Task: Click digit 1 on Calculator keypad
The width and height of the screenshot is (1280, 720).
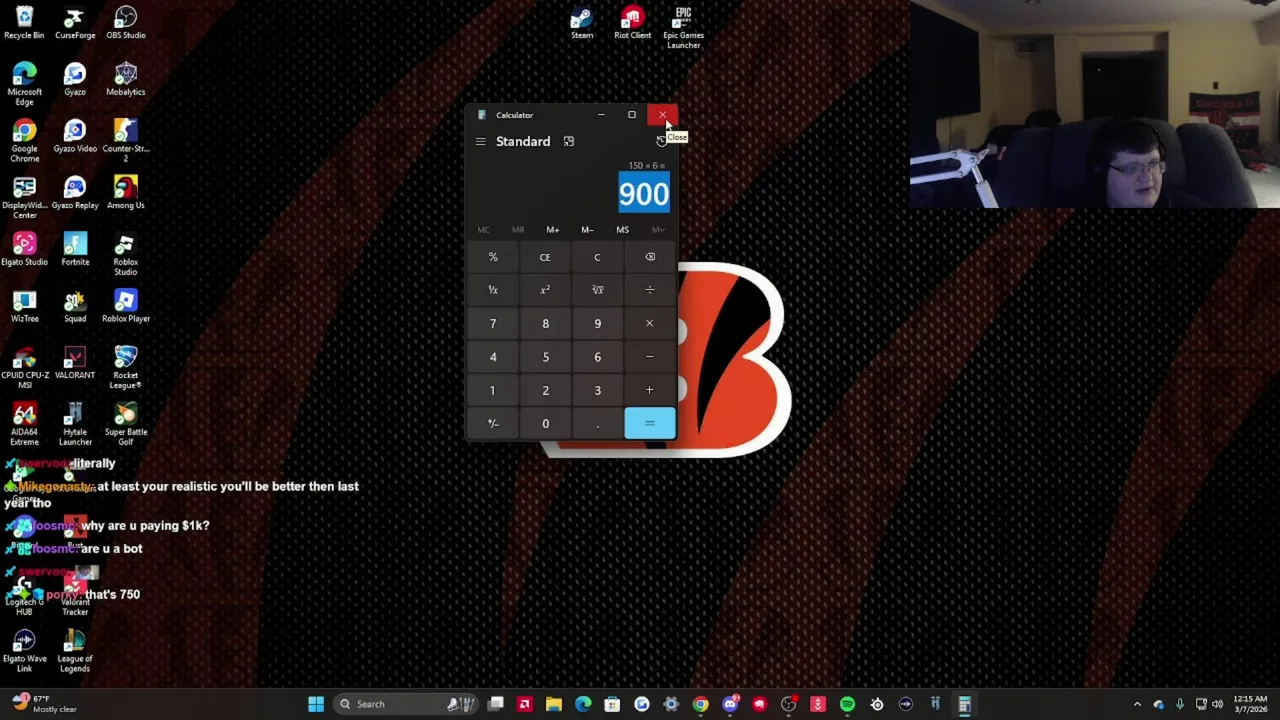Action: [x=493, y=390]
